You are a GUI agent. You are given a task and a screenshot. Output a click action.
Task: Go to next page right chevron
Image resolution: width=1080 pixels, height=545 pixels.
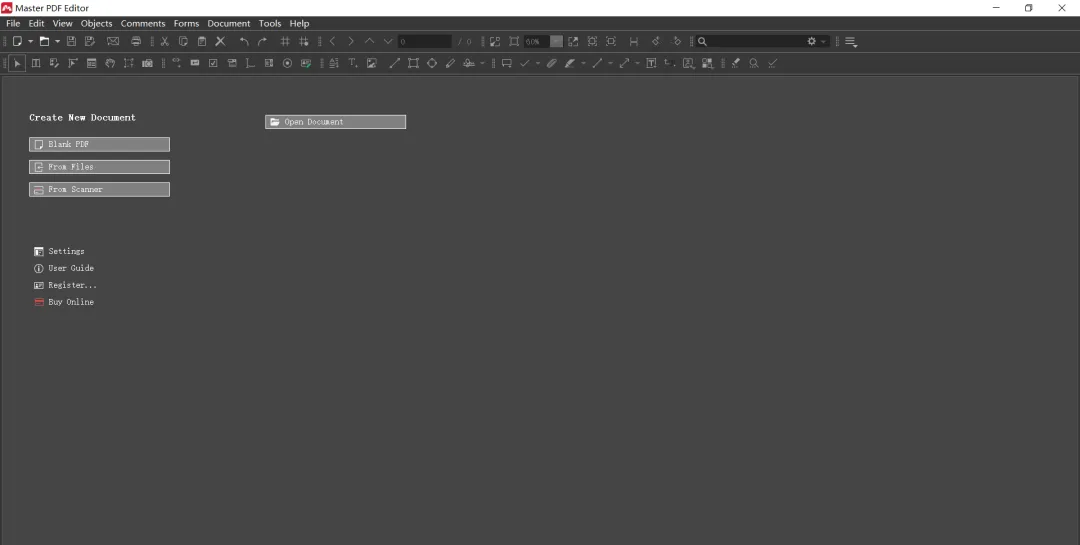click(x=351, y=41)
